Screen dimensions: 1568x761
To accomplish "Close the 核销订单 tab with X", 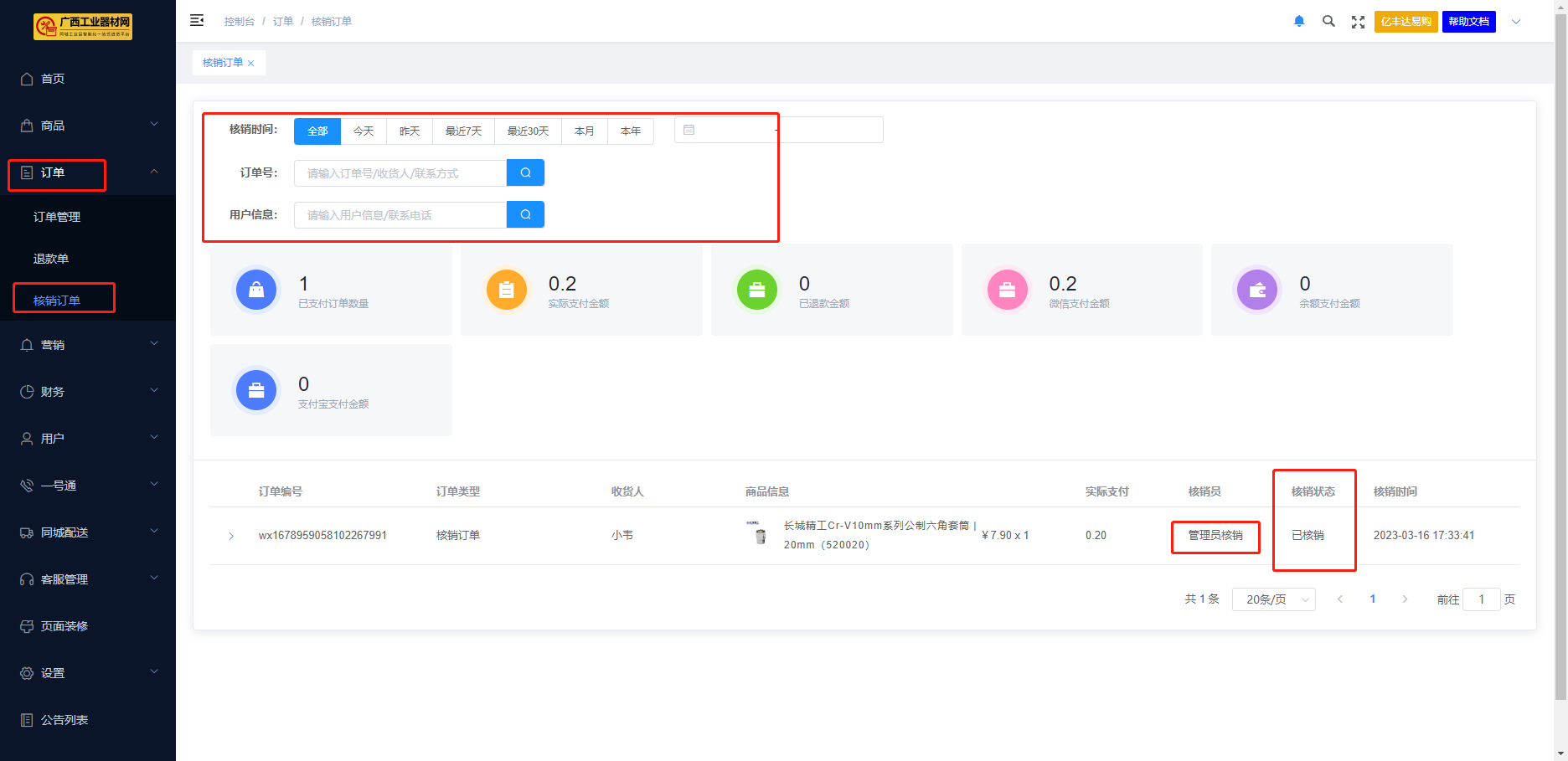I will tap(250, 64).
